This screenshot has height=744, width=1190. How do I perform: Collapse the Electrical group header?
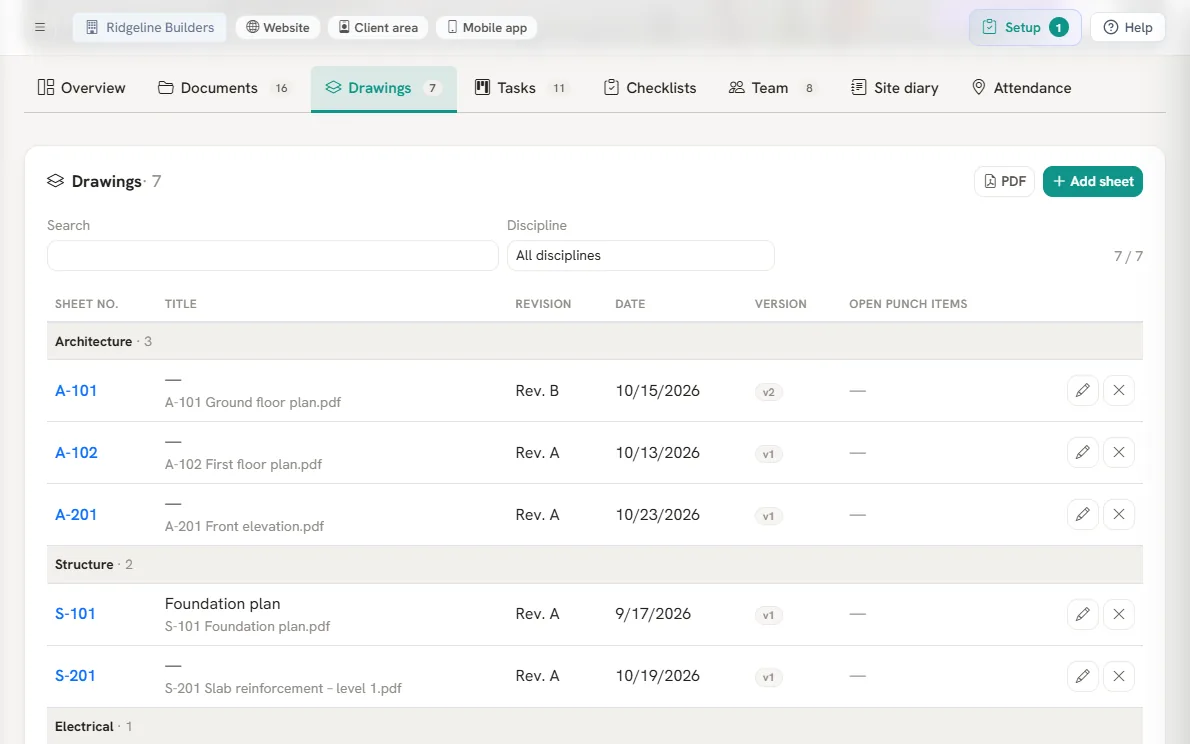(595, 727)
